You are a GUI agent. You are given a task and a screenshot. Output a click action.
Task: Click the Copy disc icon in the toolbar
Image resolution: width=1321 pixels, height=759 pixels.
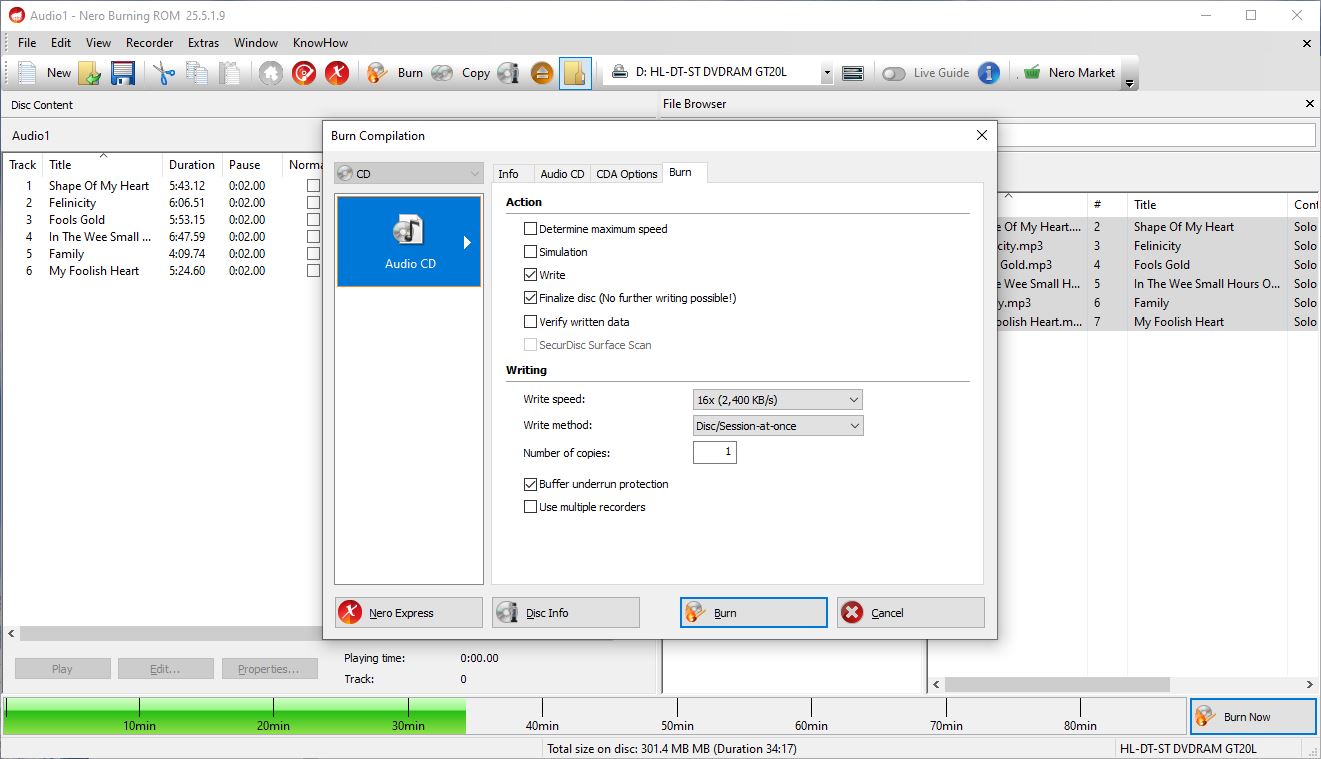(x=442, y=73)
